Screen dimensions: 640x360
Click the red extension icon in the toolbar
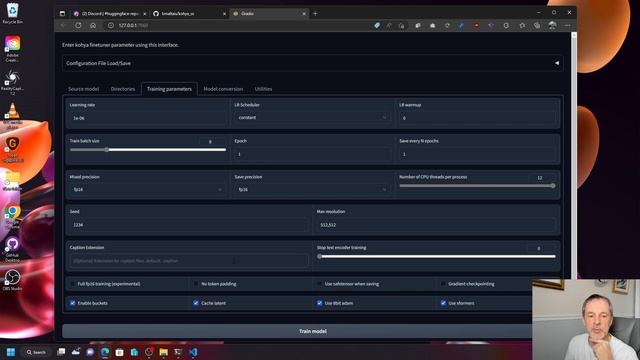476,25
